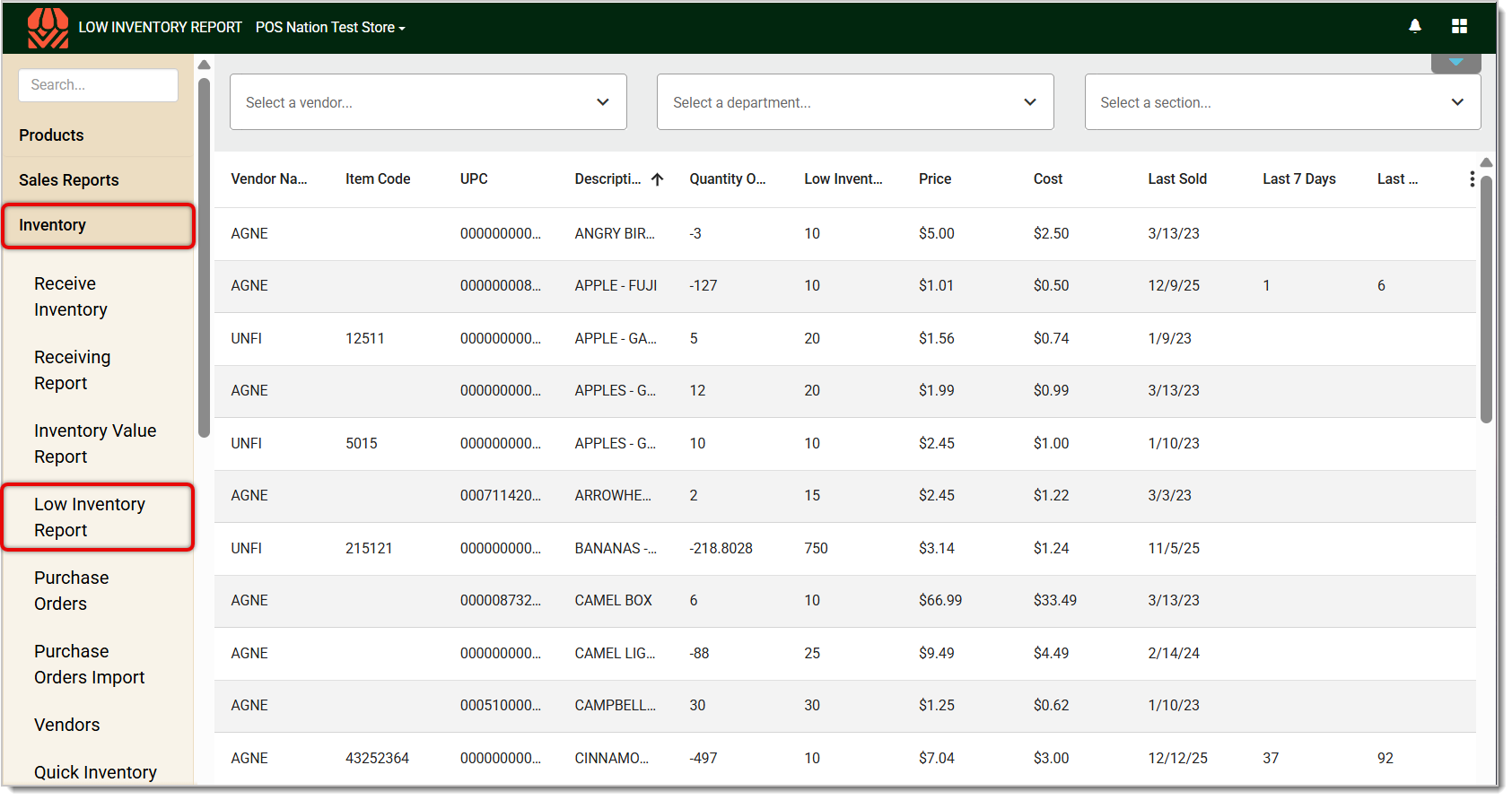The image size is (1512, 800).
Task: Sort by Vendor Name column
Action: 268,179
